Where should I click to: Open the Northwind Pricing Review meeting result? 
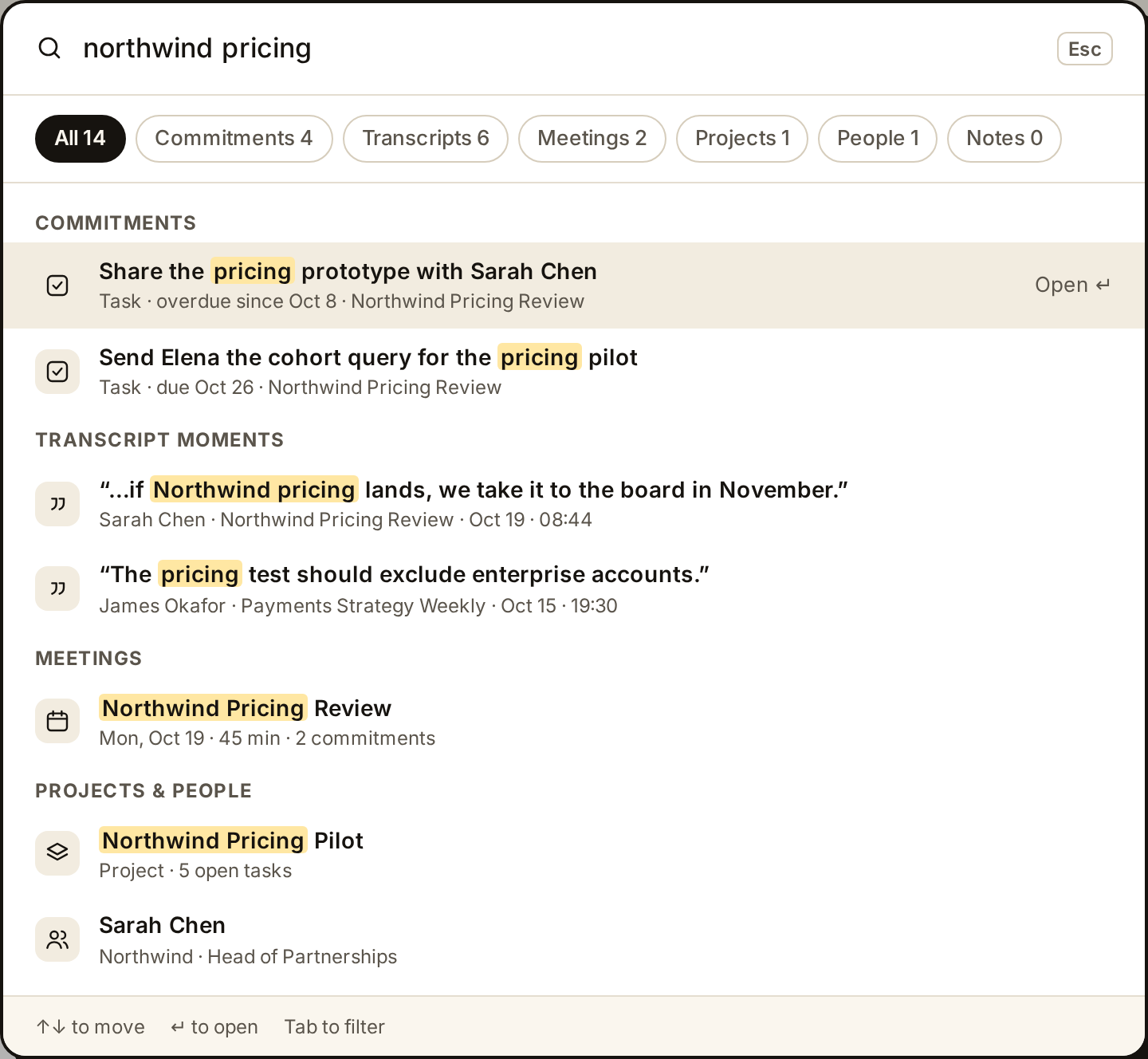574,721
